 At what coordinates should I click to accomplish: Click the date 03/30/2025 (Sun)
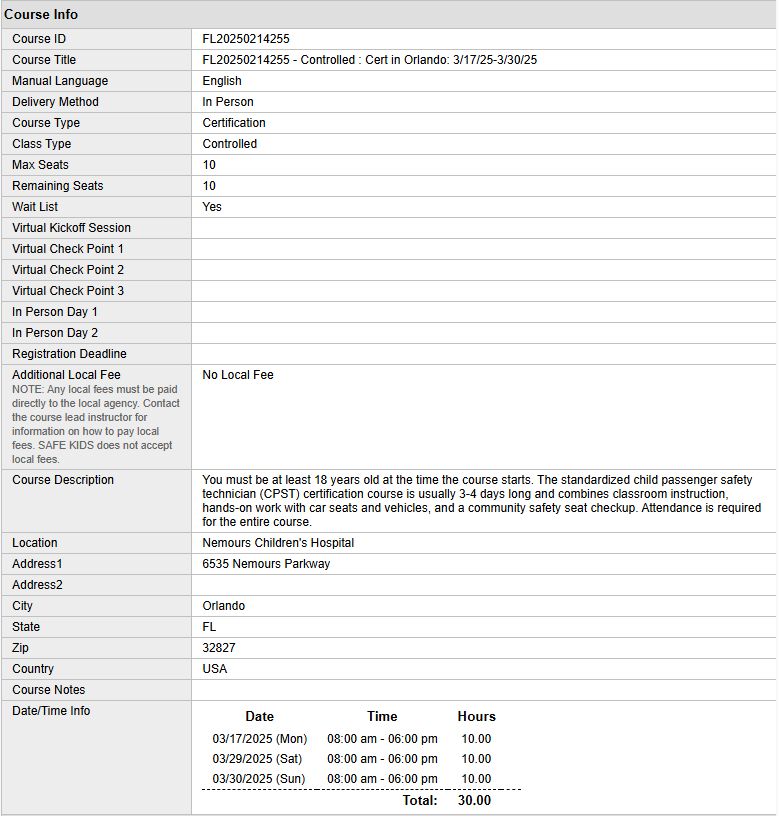tap(259, 779)
